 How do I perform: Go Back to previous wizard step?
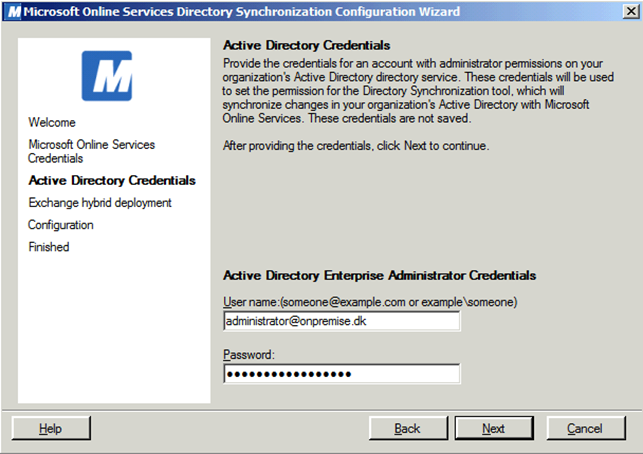(408, 428)
